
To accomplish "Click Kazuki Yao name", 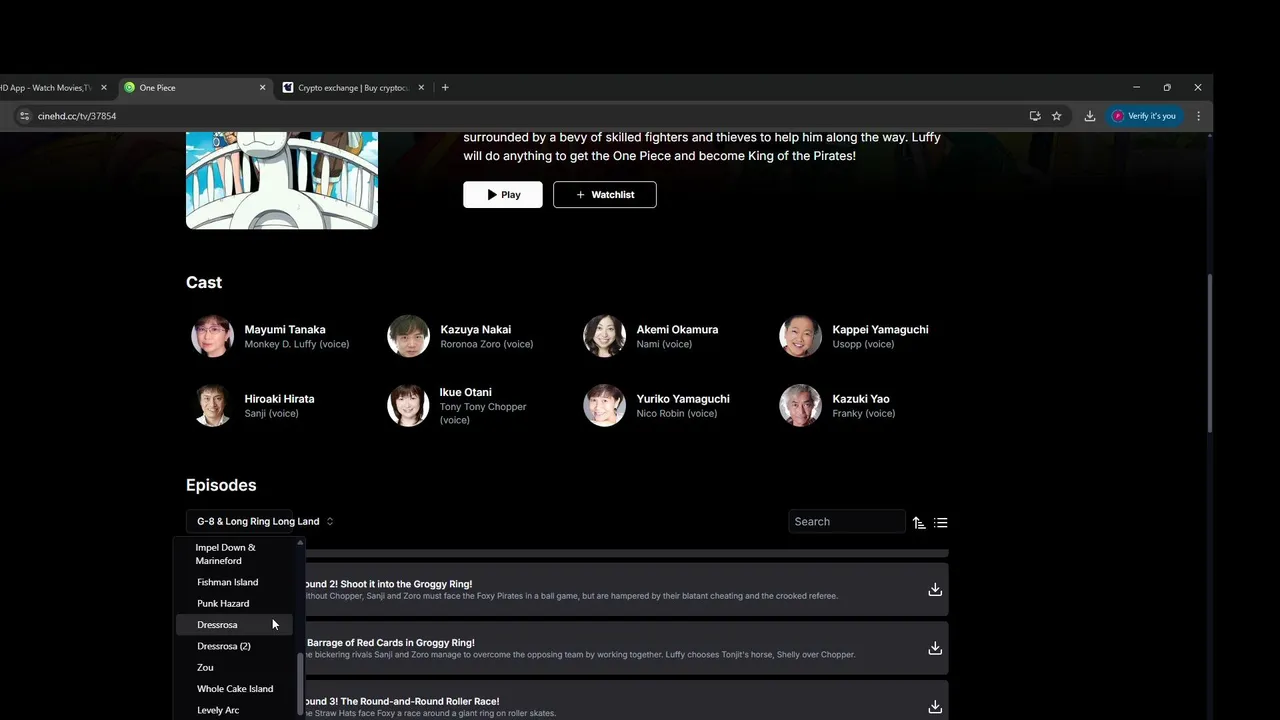I will [x=861, y=398].
